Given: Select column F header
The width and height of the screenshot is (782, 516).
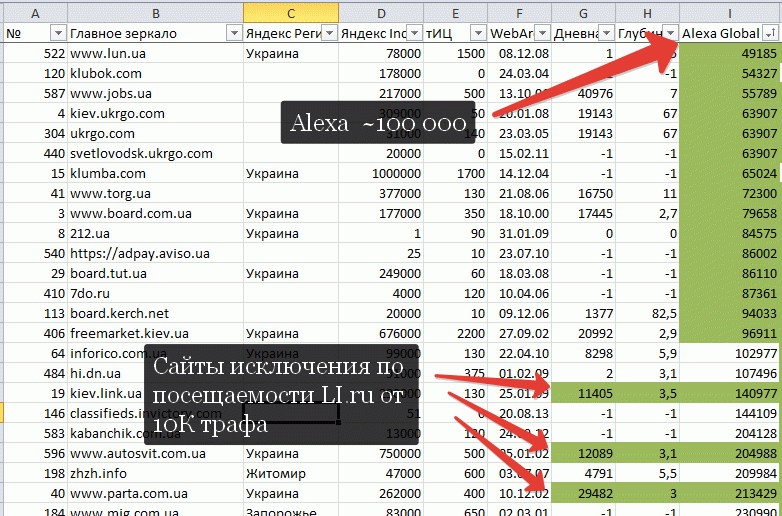Looking at the screenshot, I should [x=519, y=13].
